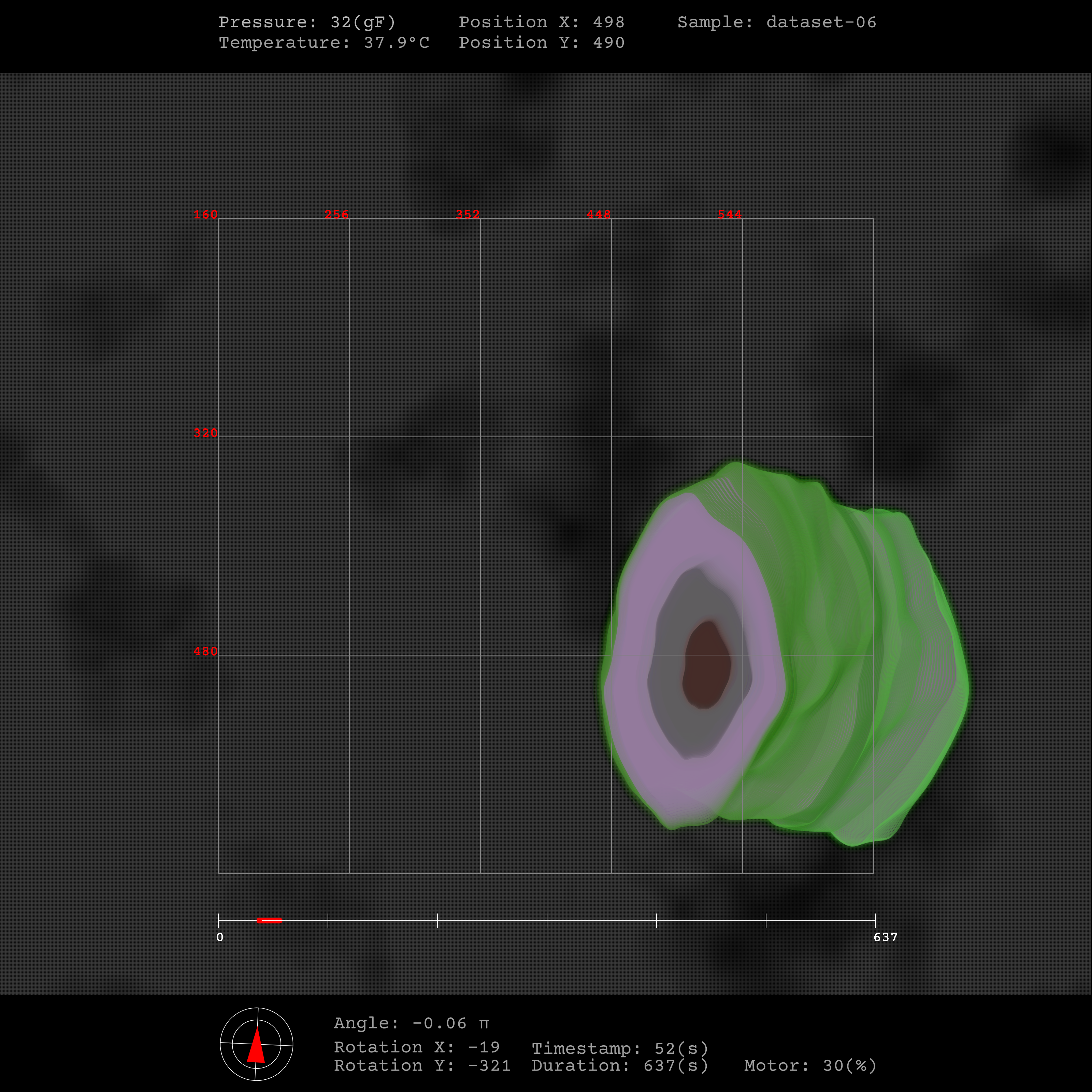
Task: Click the Timestamp 52(s) readout
Action: click(619, 1049)
